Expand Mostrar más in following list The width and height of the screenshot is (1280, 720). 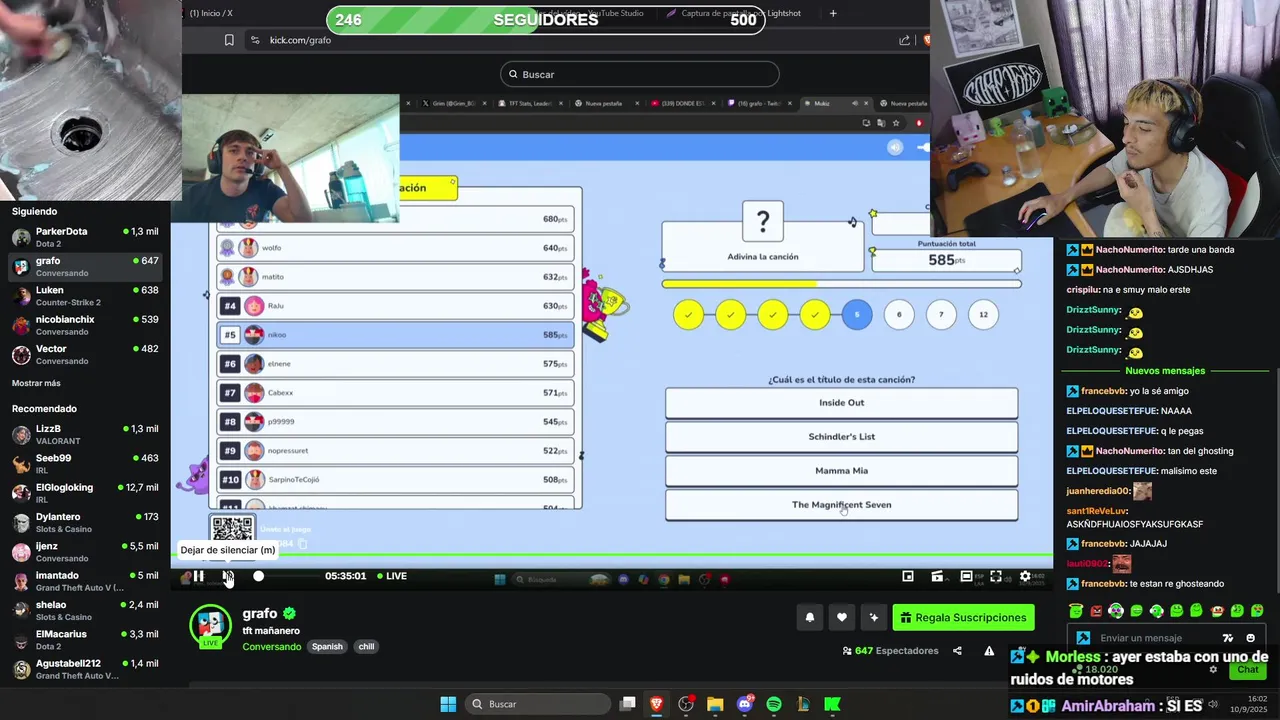36,383
